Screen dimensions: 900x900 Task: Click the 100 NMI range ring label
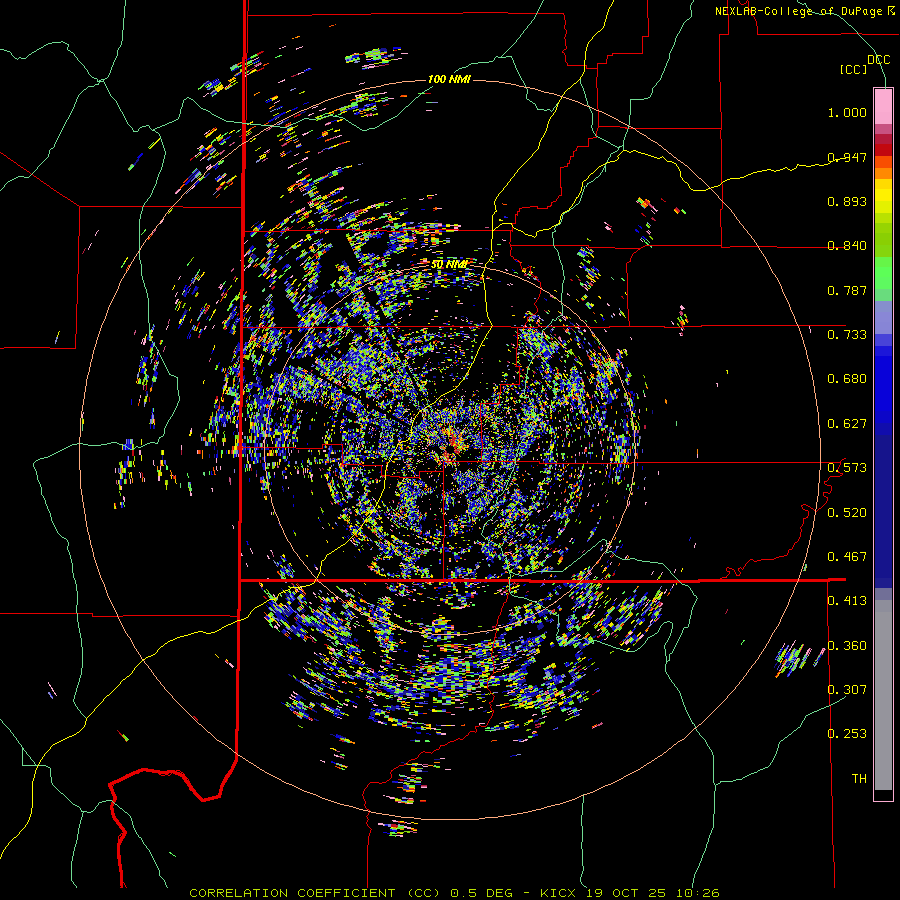(449, 79)
